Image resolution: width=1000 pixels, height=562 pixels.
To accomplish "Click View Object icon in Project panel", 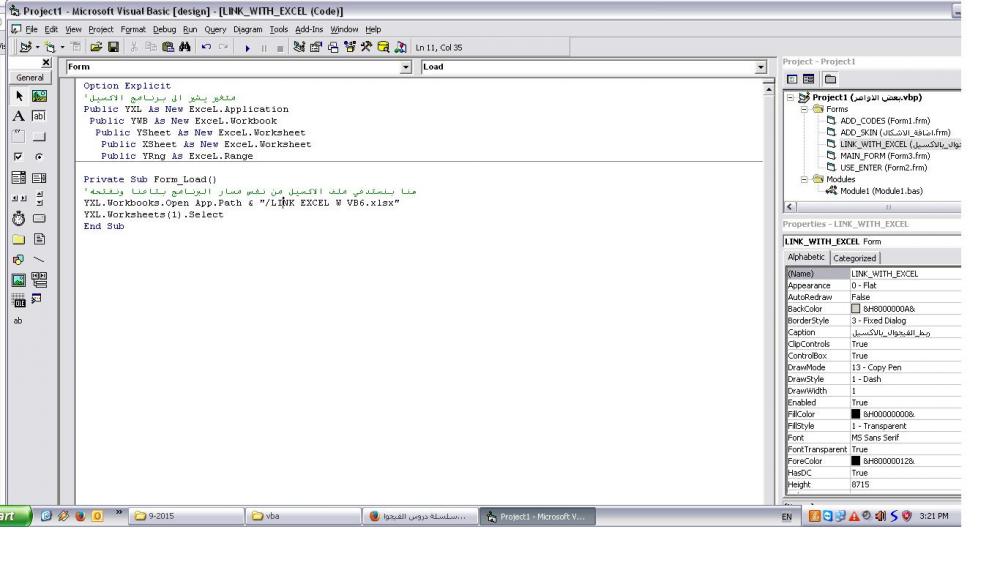I will point(809,79).
